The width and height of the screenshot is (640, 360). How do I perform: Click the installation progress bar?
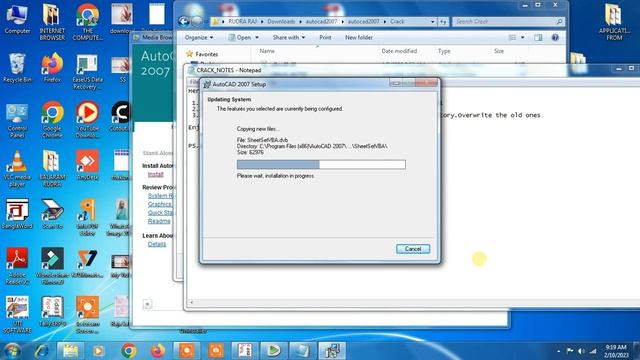click(x=321, y=164)
